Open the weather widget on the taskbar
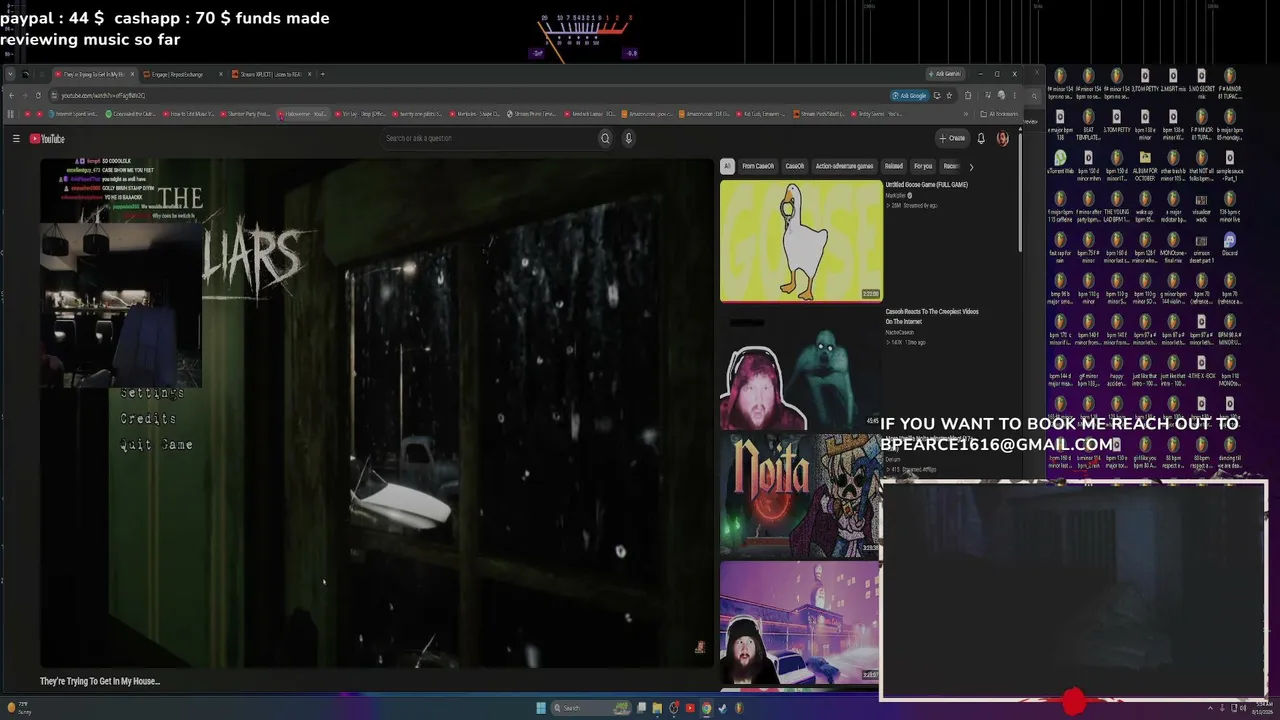1280x720 pixels. click(19, 708)
